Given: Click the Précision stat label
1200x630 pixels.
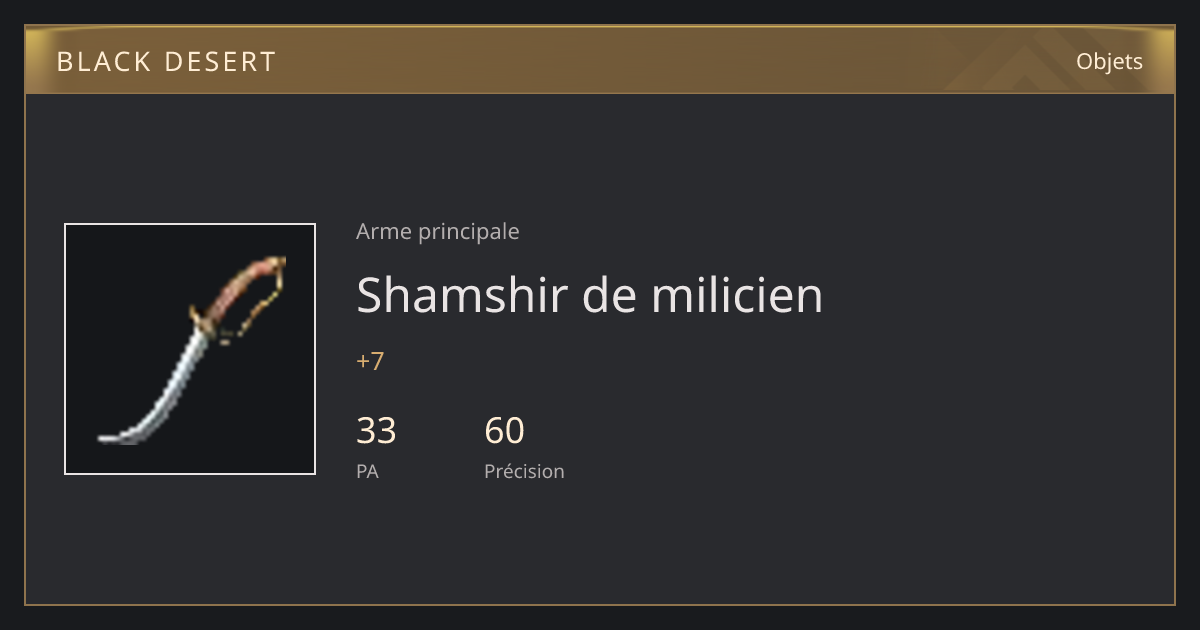Looking at the screenshot, I should 524,471.
